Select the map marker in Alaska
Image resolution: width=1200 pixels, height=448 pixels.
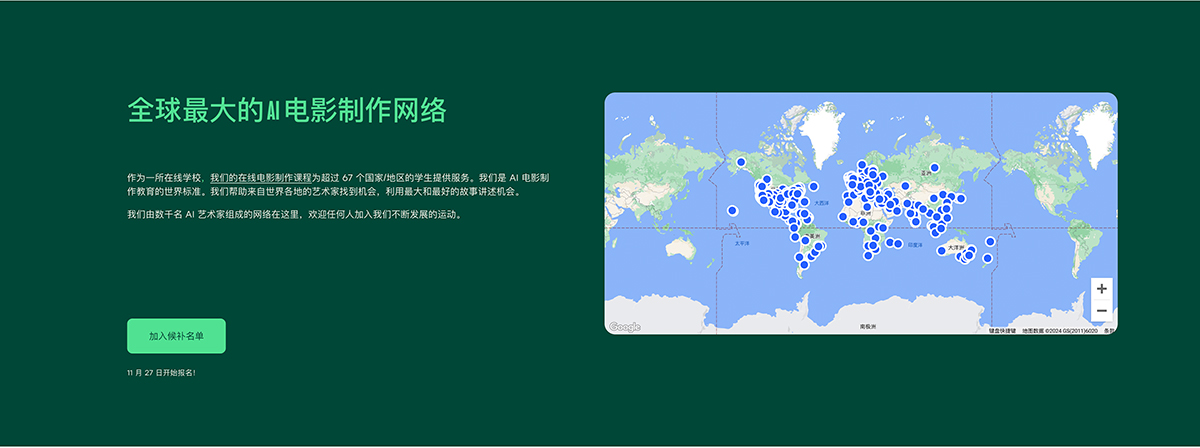pyautogui.click(x=741, y=162)
